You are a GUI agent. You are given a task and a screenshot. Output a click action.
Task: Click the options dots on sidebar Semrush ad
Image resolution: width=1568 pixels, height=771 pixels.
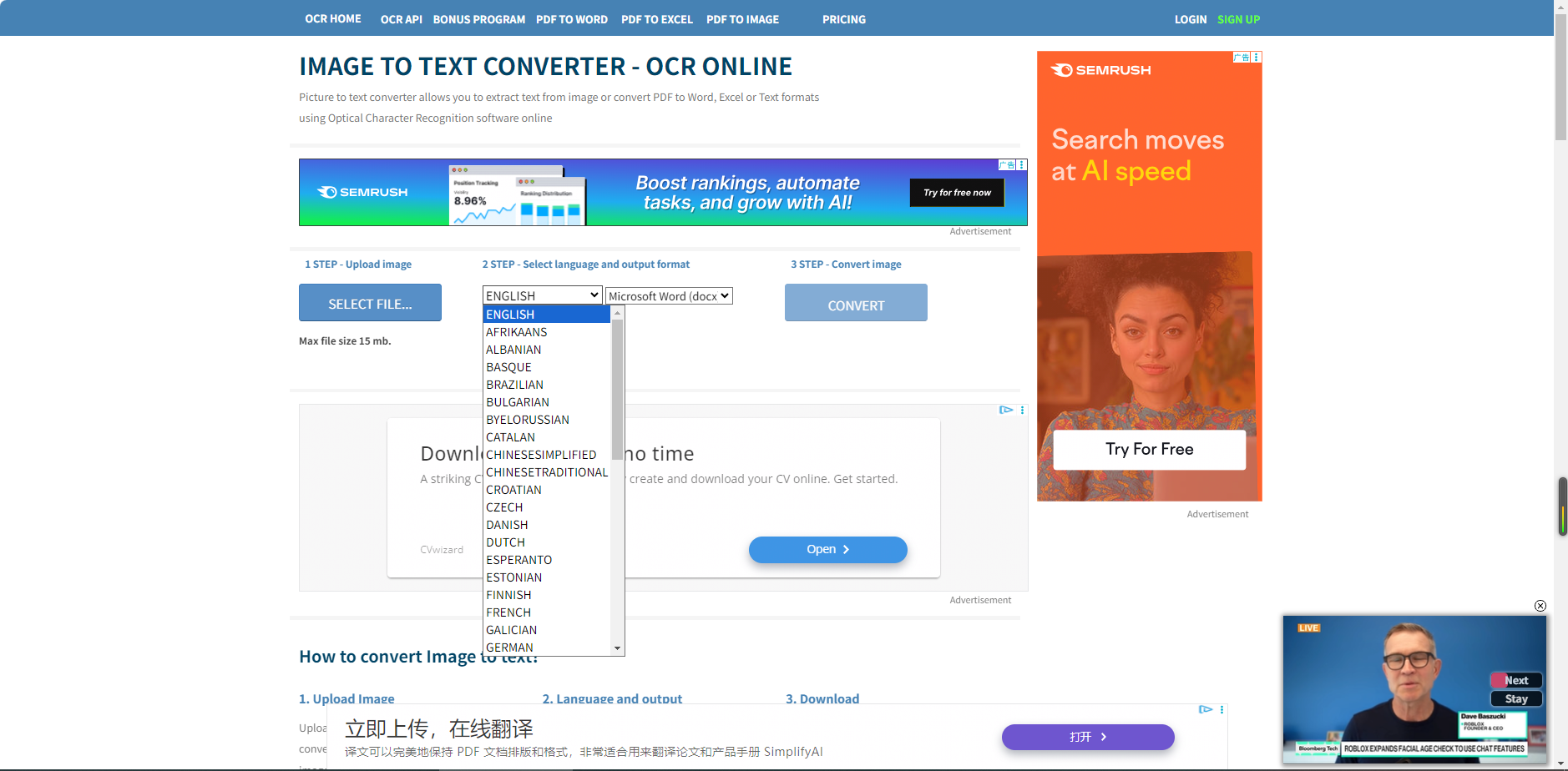point(1257,58)
